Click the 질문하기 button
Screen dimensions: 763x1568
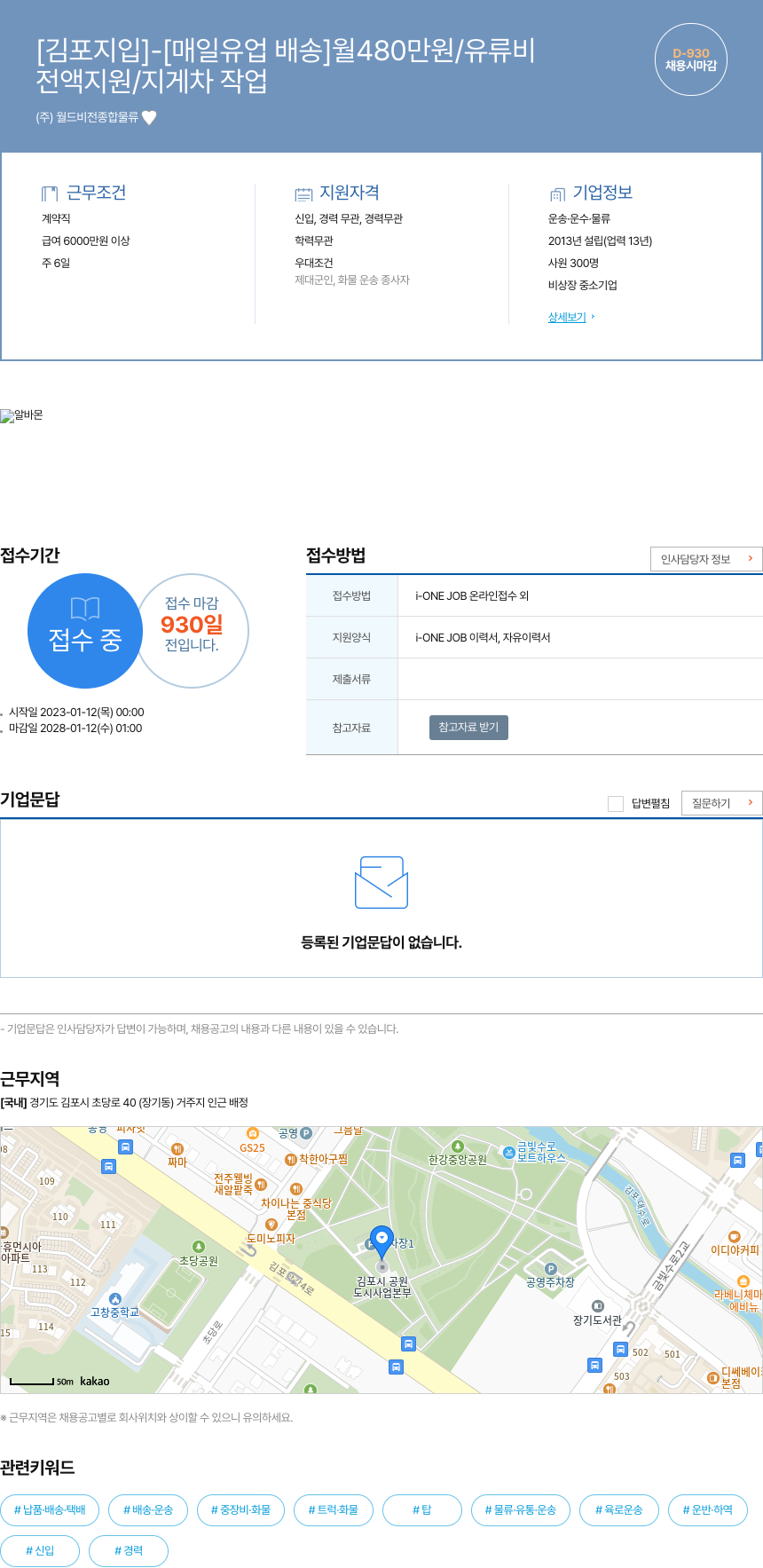(x=722, y=803)
